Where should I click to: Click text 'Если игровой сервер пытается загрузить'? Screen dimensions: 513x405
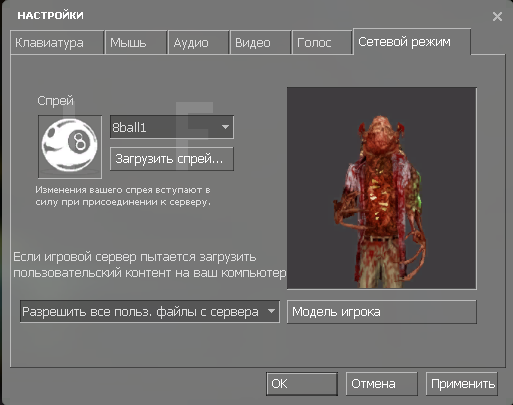(135, 257)
